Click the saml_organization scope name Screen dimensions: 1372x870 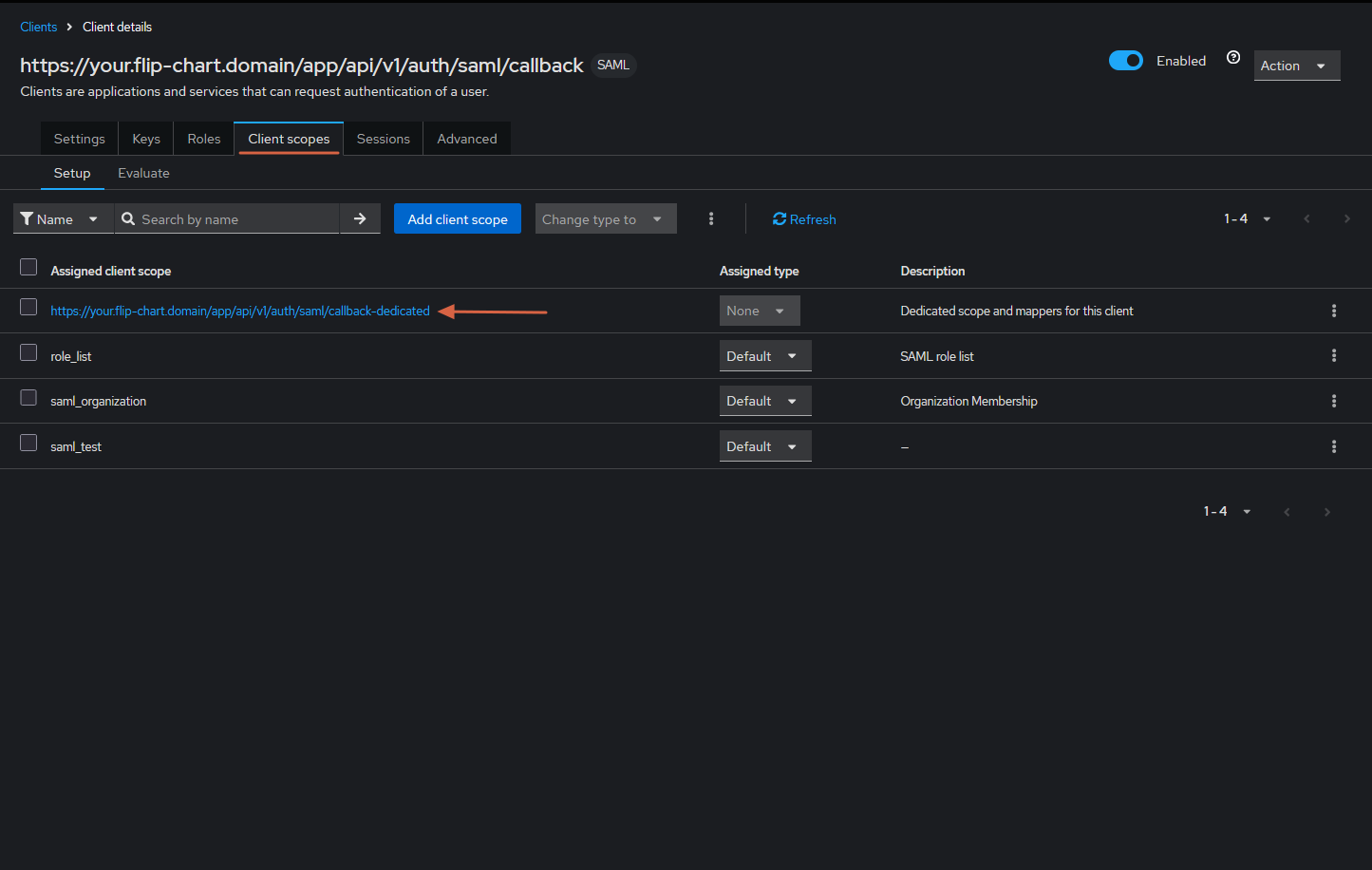click(x=99, y=401)
